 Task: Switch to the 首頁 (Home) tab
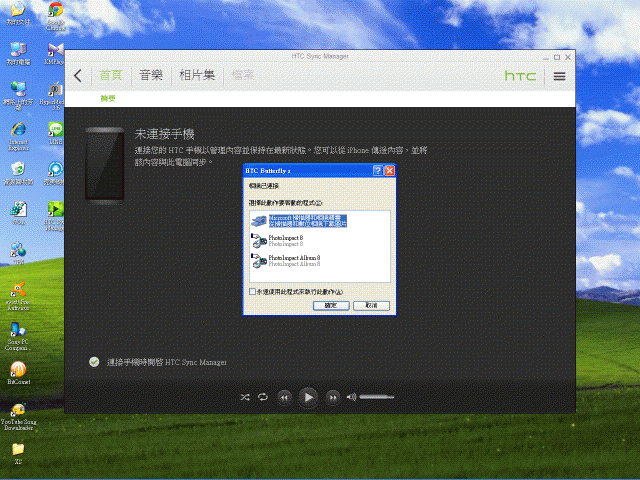pyautogui.click(x=111, y=75)
